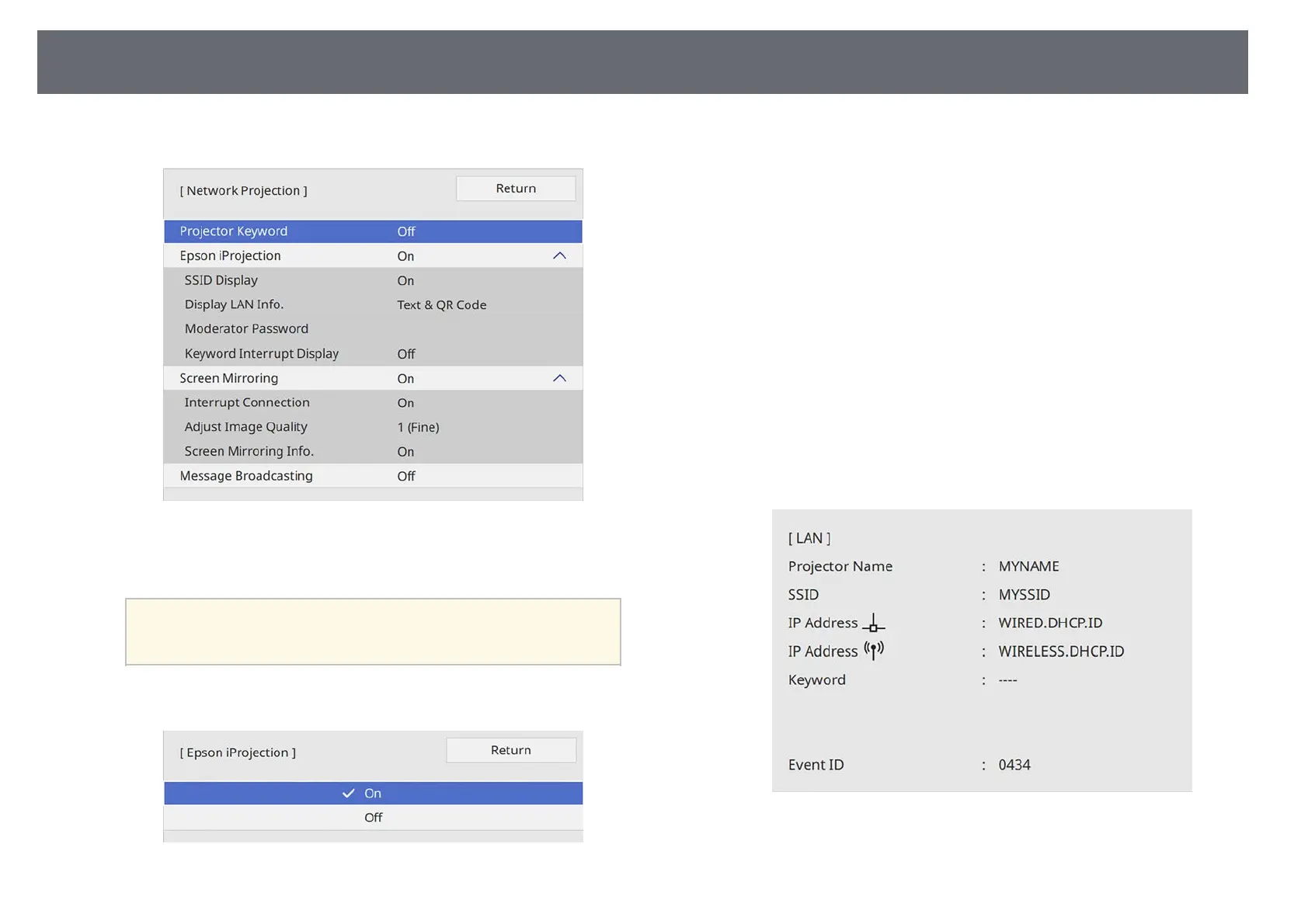Select the Projector Keyword menu row
Viewport: 1308px width, 924px height.
point(373,231)
